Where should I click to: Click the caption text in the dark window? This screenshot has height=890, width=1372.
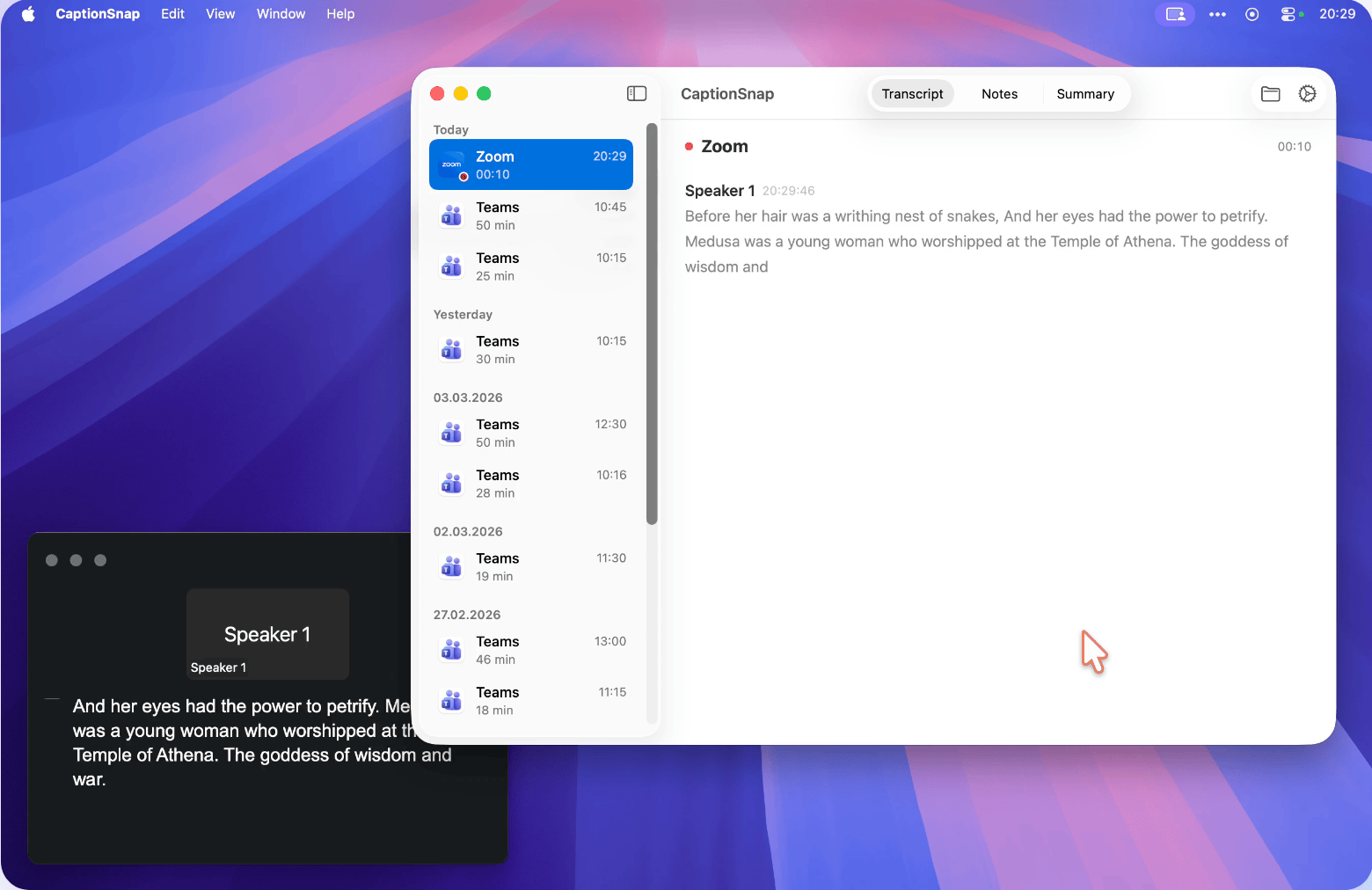click(x=262, y=743)
